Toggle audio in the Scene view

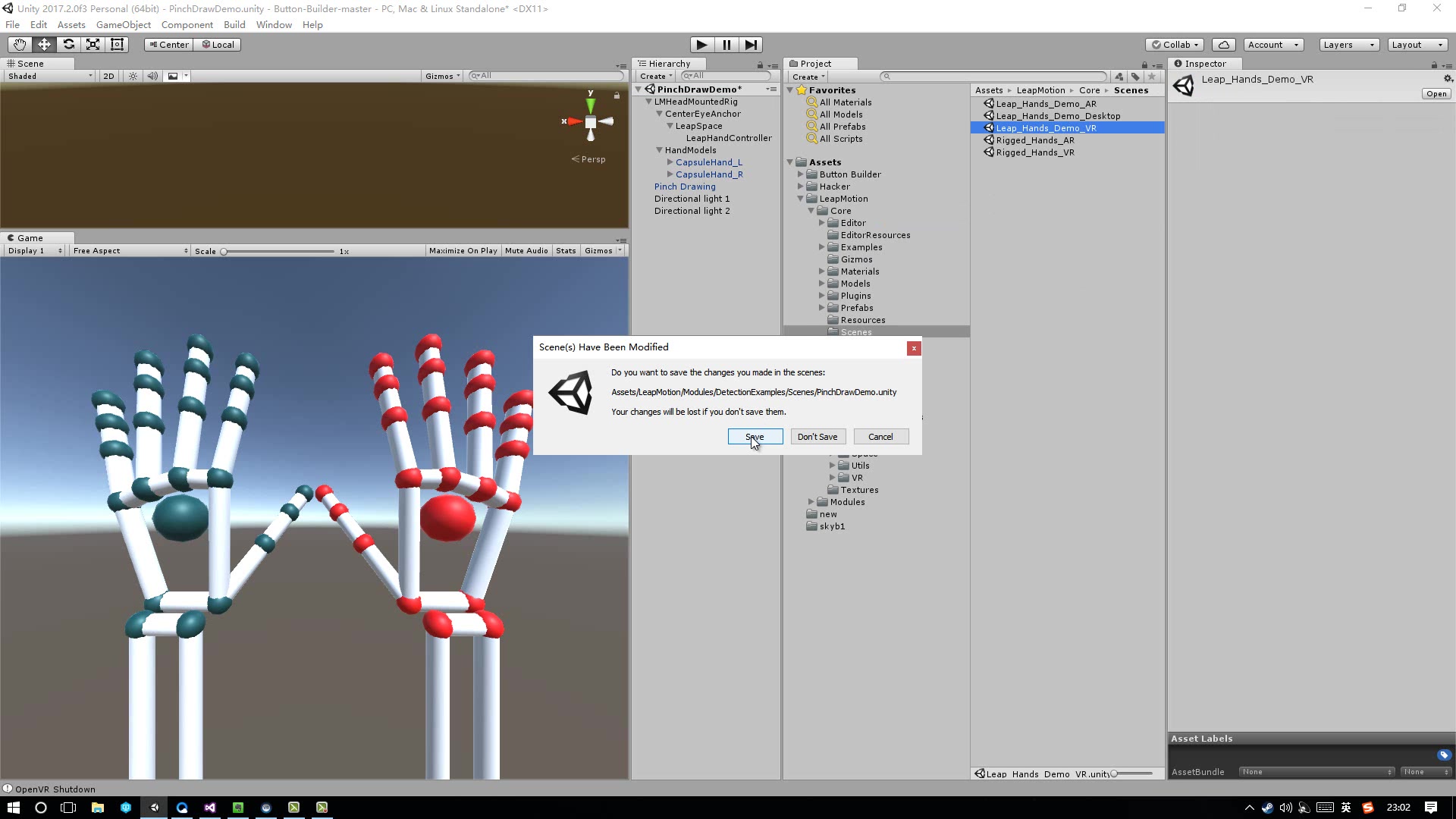pyautogui.click(x=153, y=76)
